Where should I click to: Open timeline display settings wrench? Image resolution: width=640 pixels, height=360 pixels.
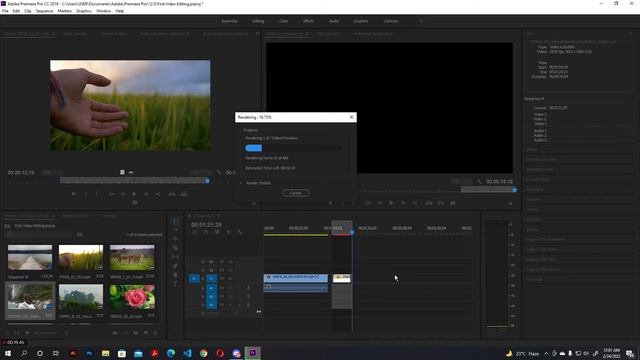click(x=240, y=232)
